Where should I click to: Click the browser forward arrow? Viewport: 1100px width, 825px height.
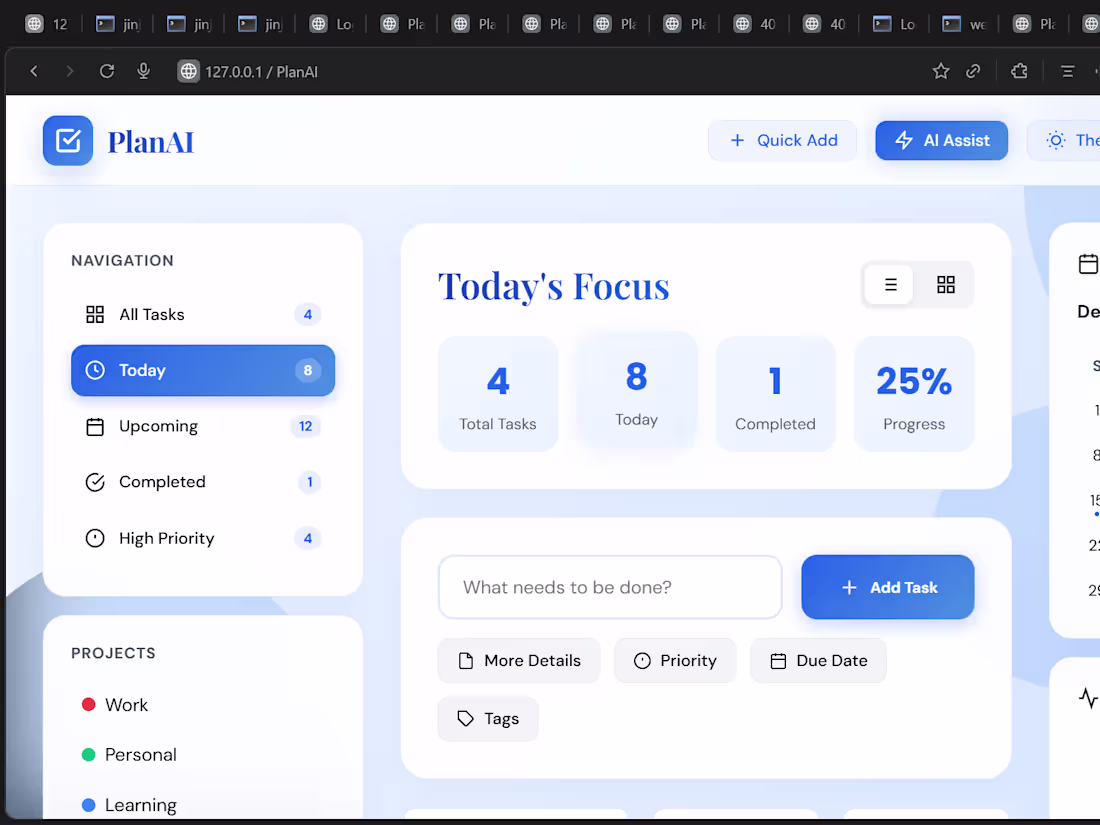pos(69,71)
